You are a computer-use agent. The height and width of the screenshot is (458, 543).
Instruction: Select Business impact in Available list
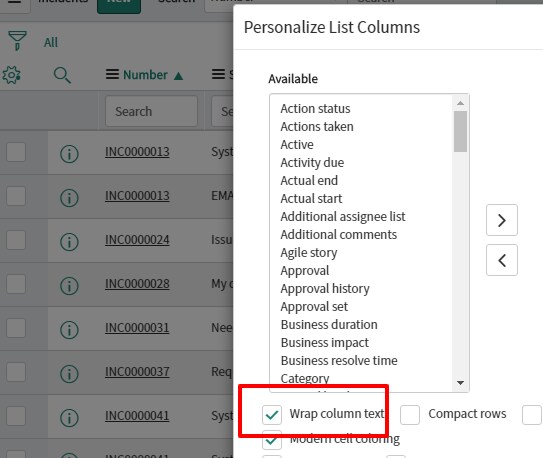click(325, 343)
